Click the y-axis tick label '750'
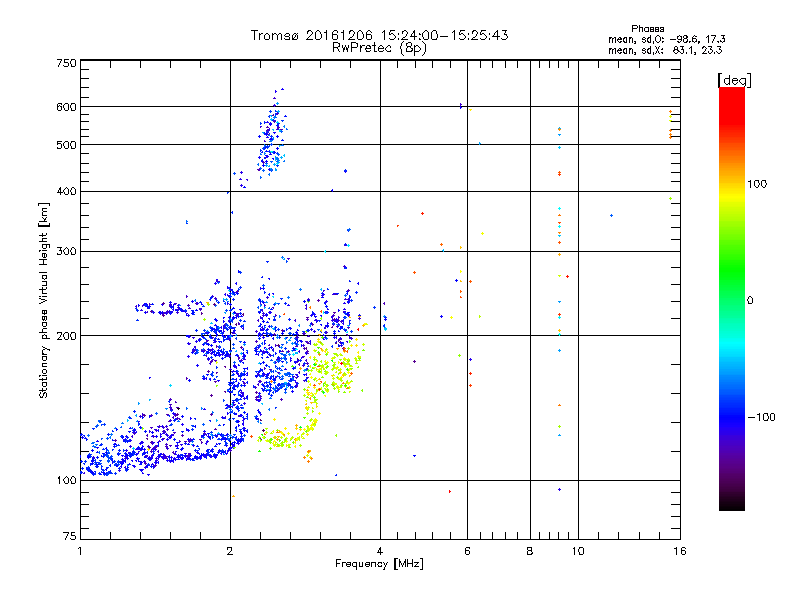Screen dimensions: 800x600 click(67, 63)
